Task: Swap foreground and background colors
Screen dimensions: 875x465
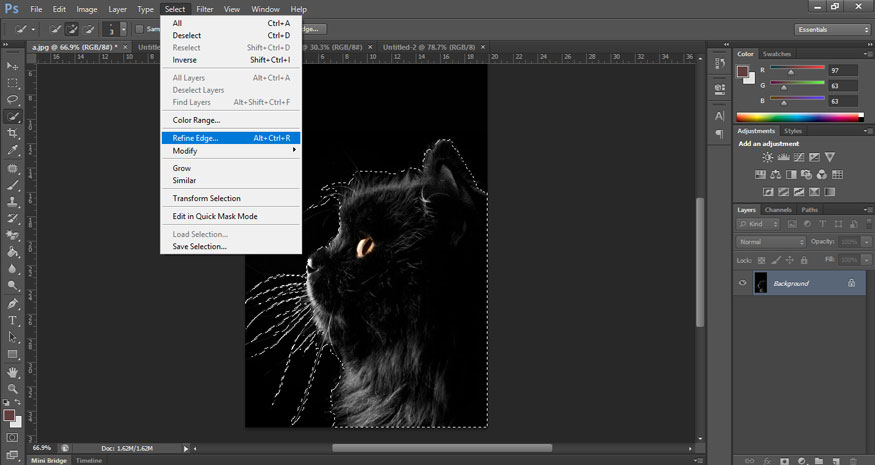Action: click(17, 402)
